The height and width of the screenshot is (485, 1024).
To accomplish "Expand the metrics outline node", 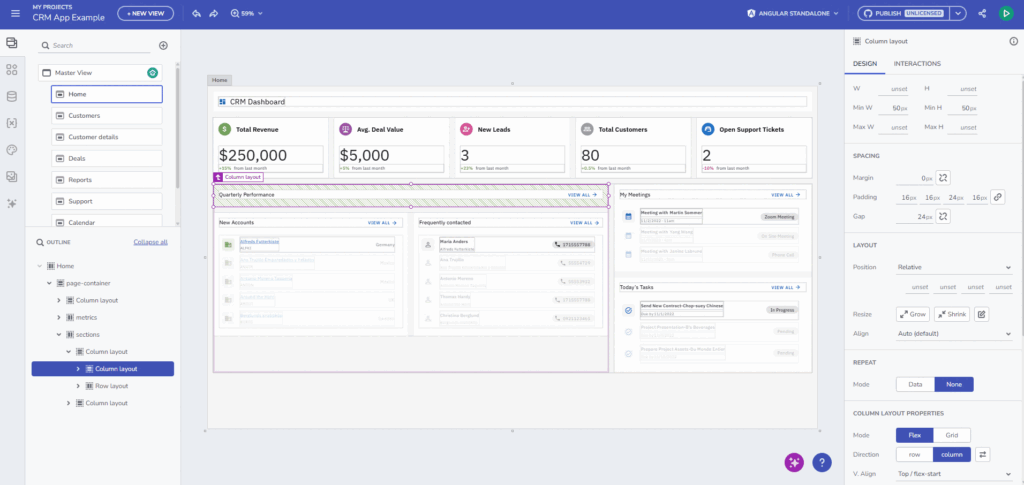I will point(59,317).
